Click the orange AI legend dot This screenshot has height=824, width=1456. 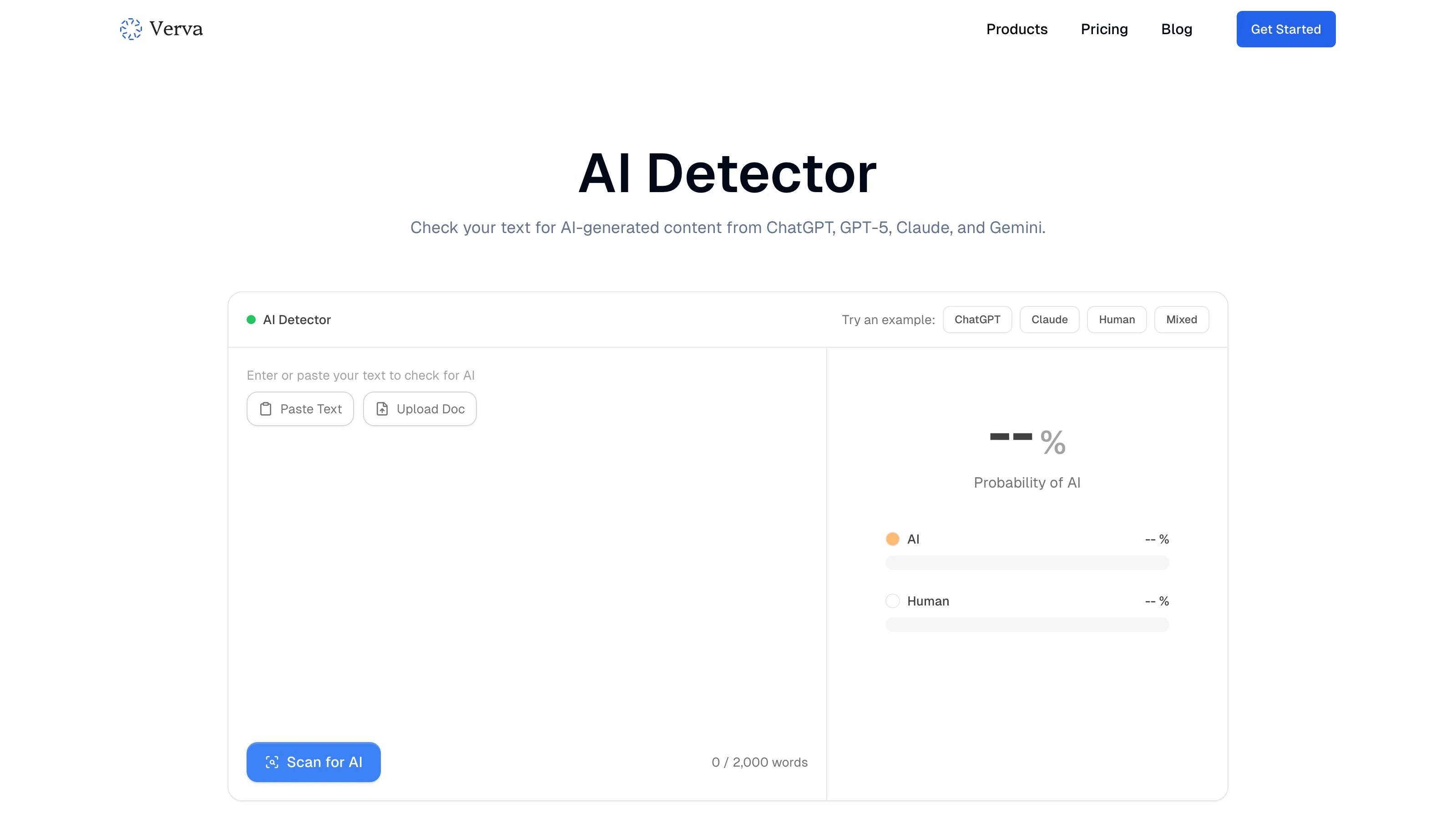(892, 539)
